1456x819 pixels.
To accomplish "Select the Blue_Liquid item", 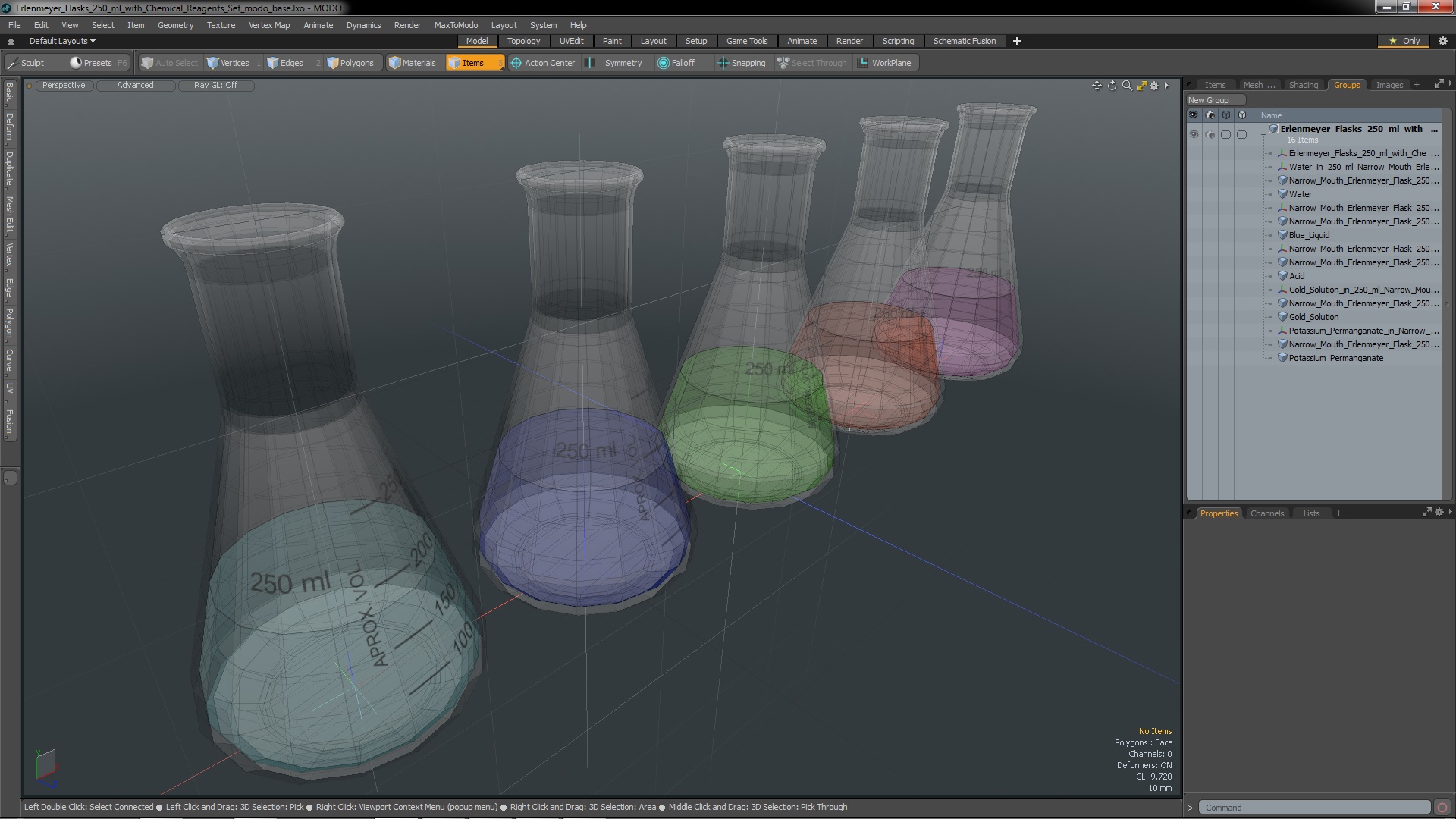I will pos(1309,235).
